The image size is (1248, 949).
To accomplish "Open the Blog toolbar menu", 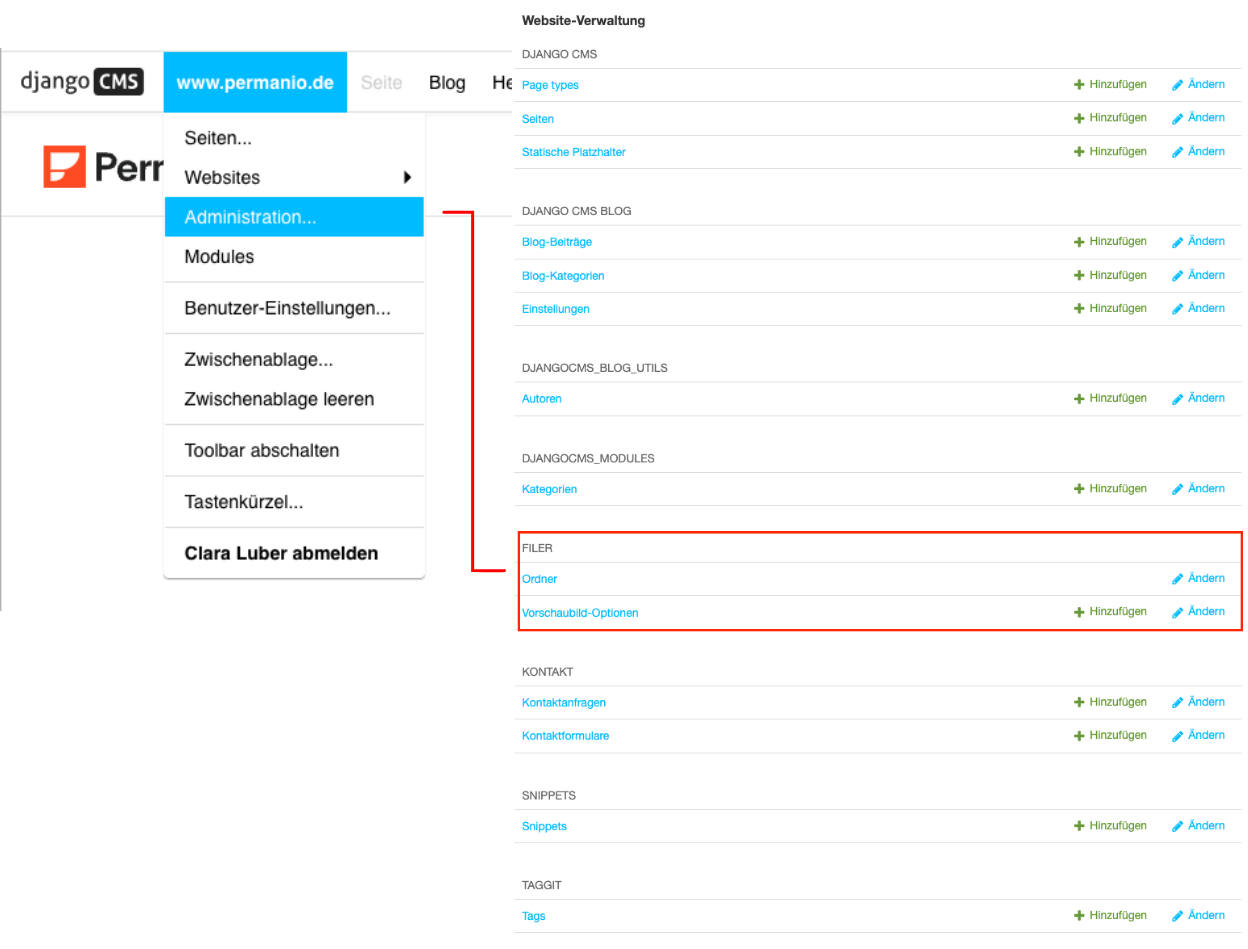I will 447,82.
